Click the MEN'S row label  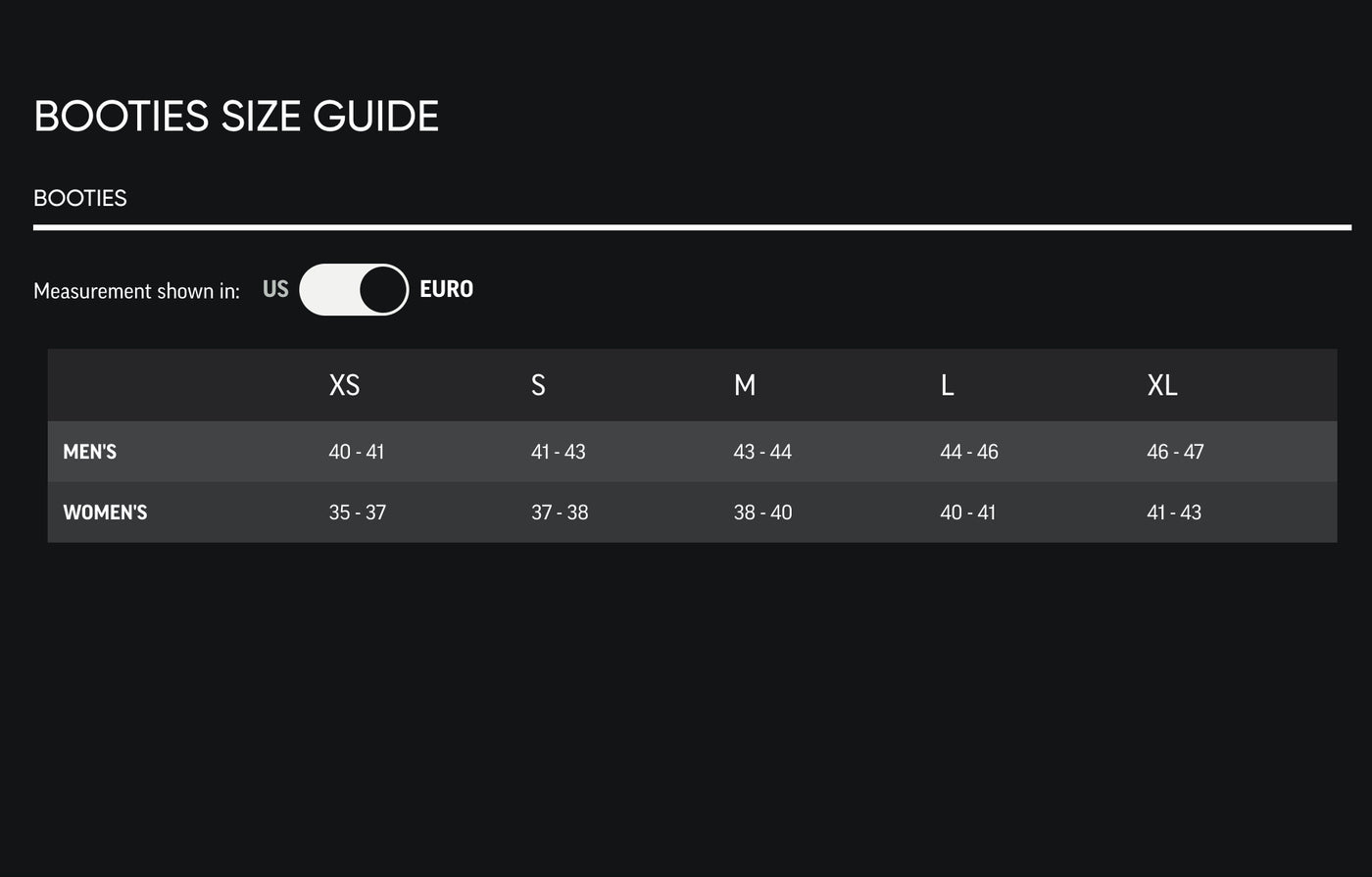click(90, 452)
